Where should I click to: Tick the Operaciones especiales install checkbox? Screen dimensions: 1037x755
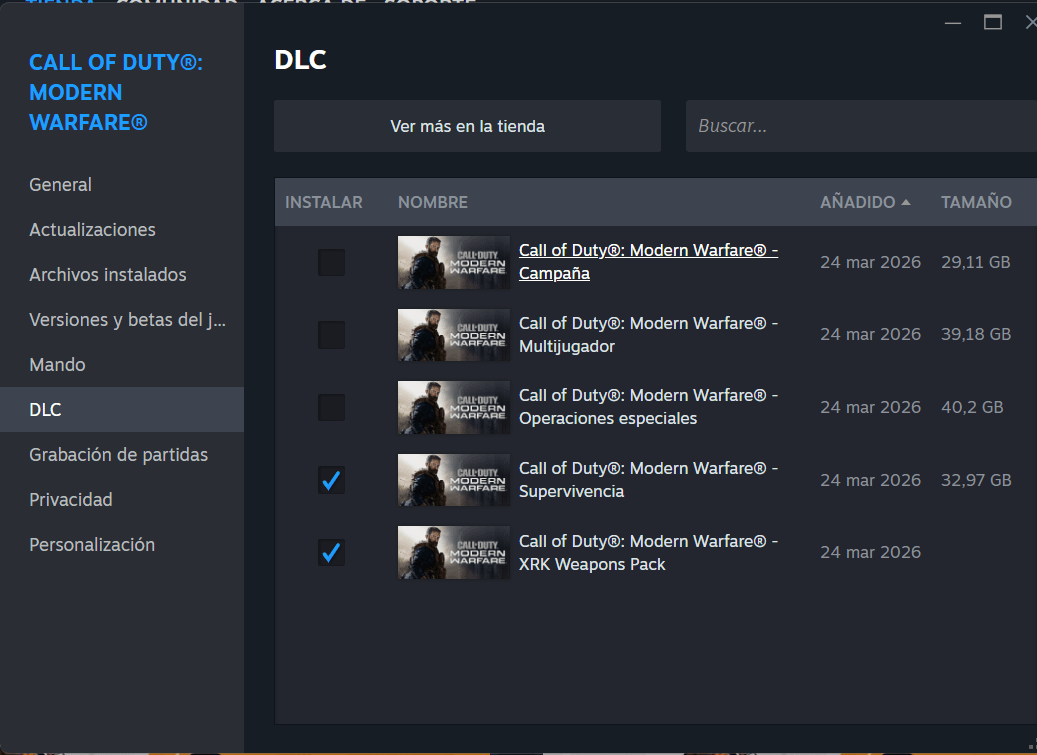pyautogui.click(x=331, y=408)
